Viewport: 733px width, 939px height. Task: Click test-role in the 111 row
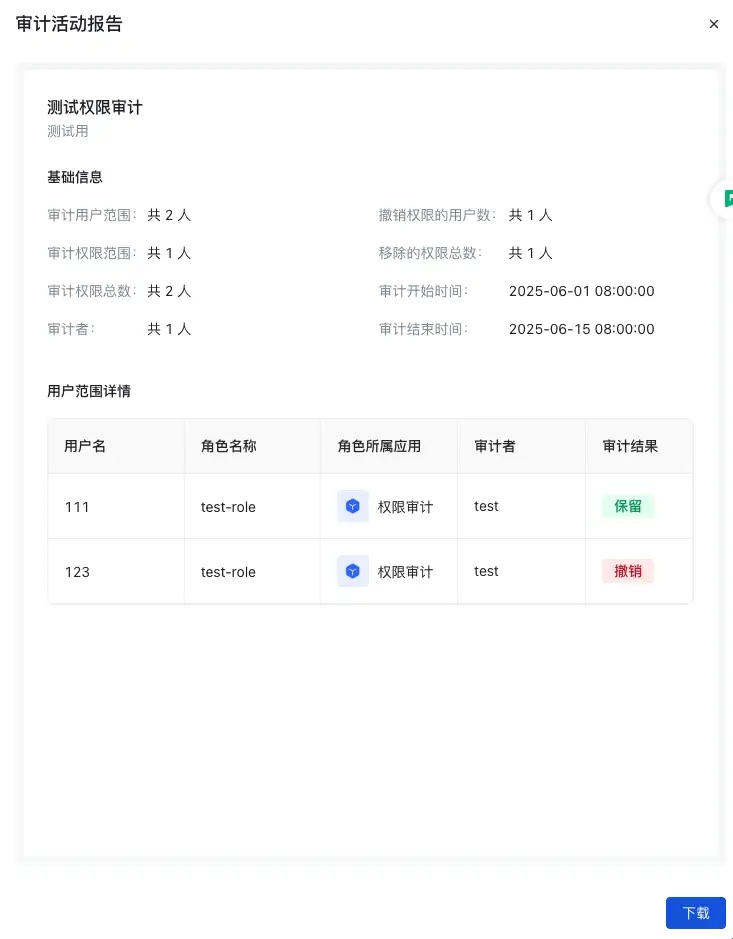click(228, 507)
